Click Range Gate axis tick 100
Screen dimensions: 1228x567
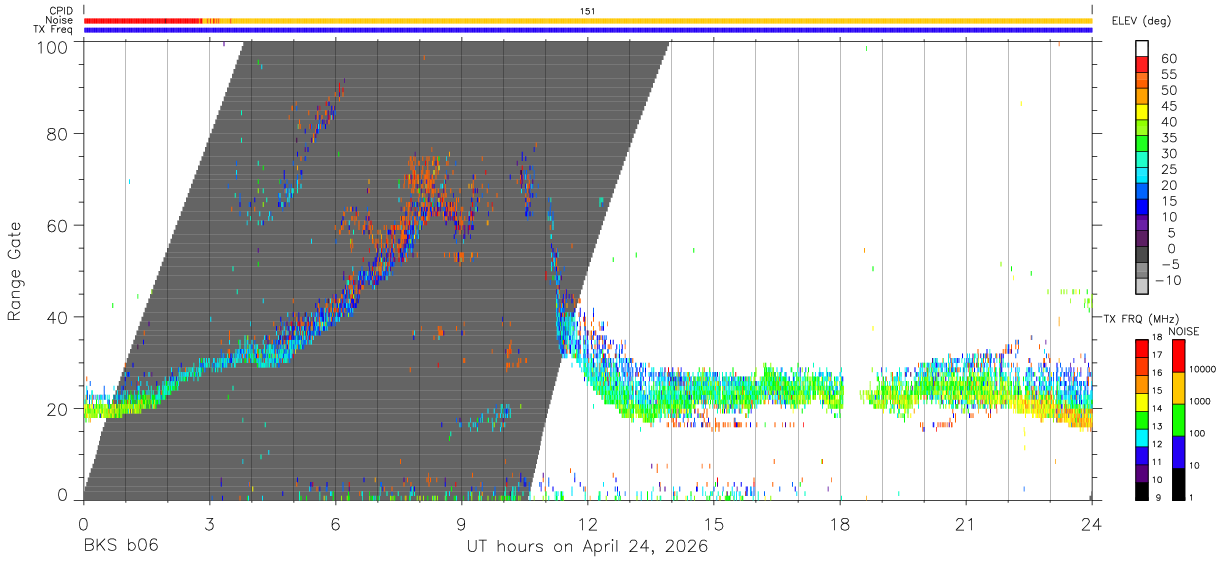click(54, 47)
